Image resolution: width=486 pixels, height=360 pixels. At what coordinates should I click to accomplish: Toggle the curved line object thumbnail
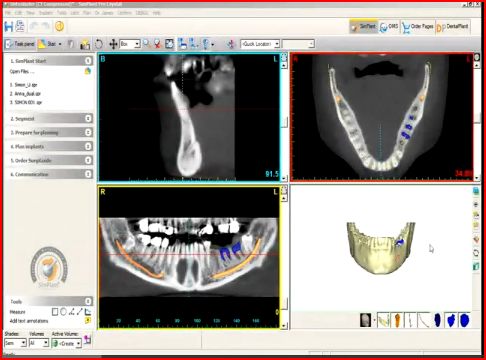click(x=424, y=320)
